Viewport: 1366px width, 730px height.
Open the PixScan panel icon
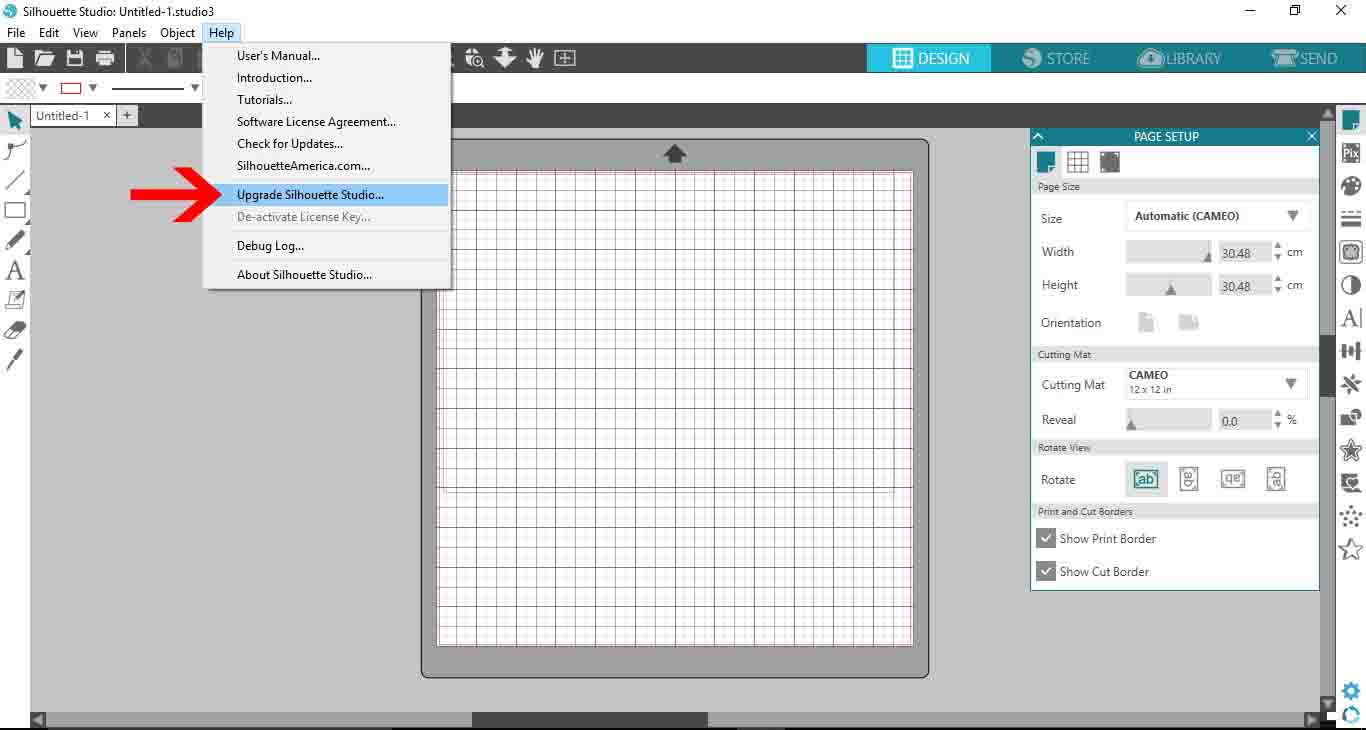(x=1351, y=153)
